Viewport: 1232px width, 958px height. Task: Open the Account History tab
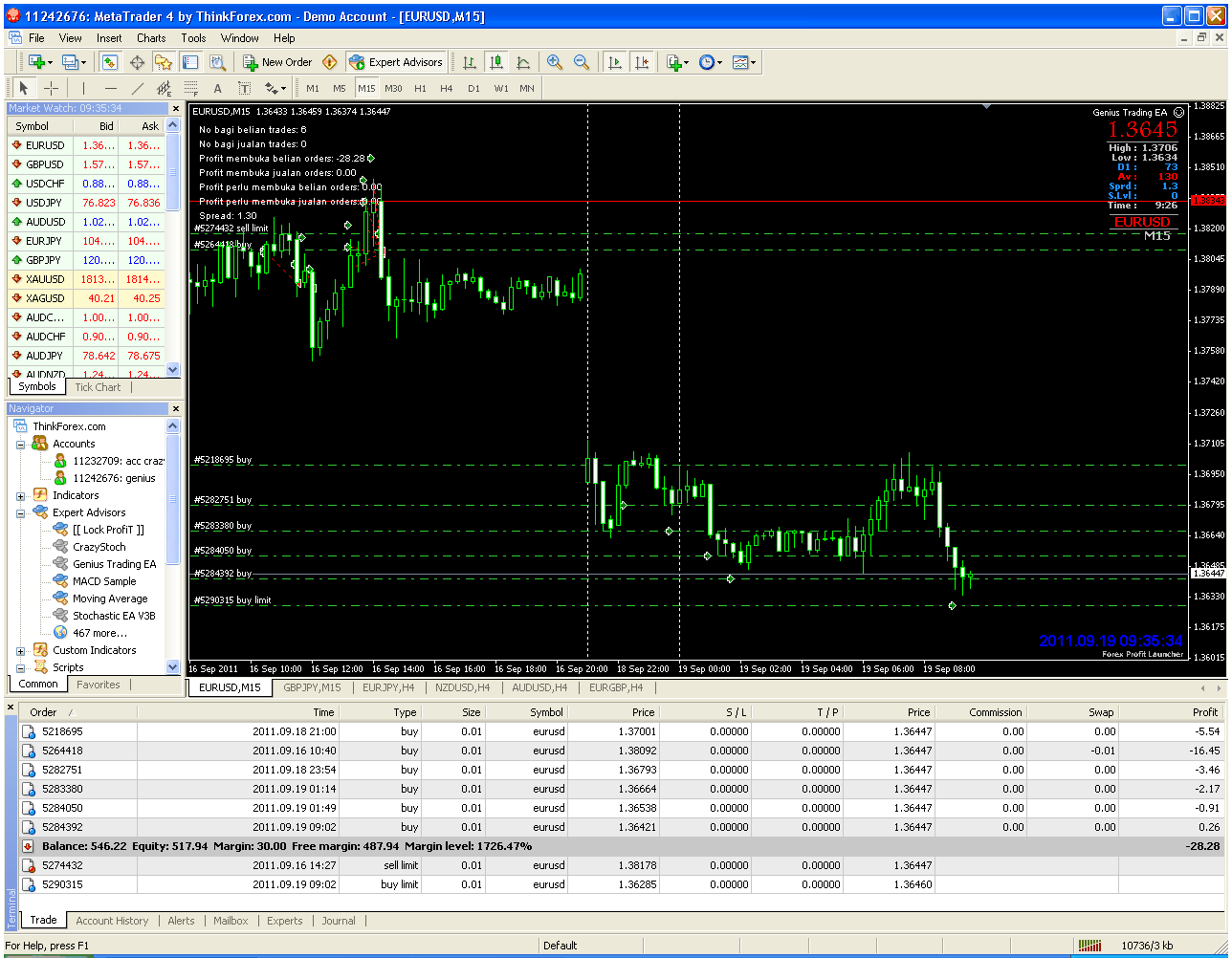(112, 921)
